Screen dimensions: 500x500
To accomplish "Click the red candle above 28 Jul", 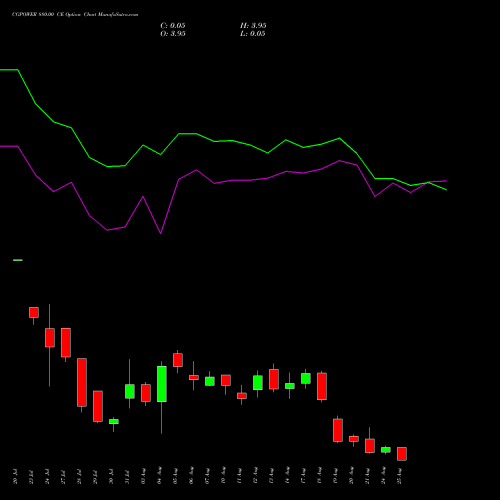I will coord(82,382).
